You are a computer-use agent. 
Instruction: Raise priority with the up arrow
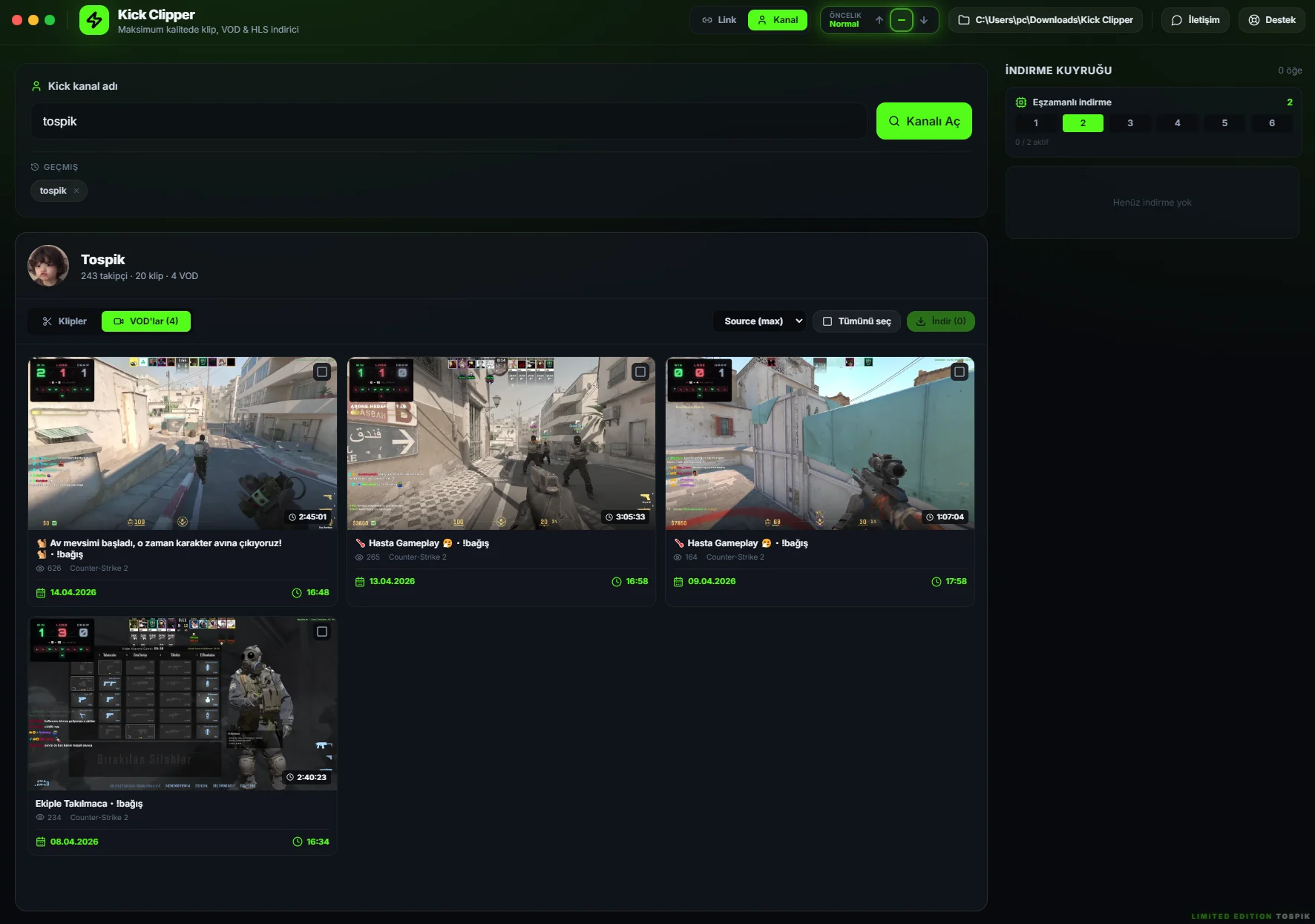pos(879,20)
